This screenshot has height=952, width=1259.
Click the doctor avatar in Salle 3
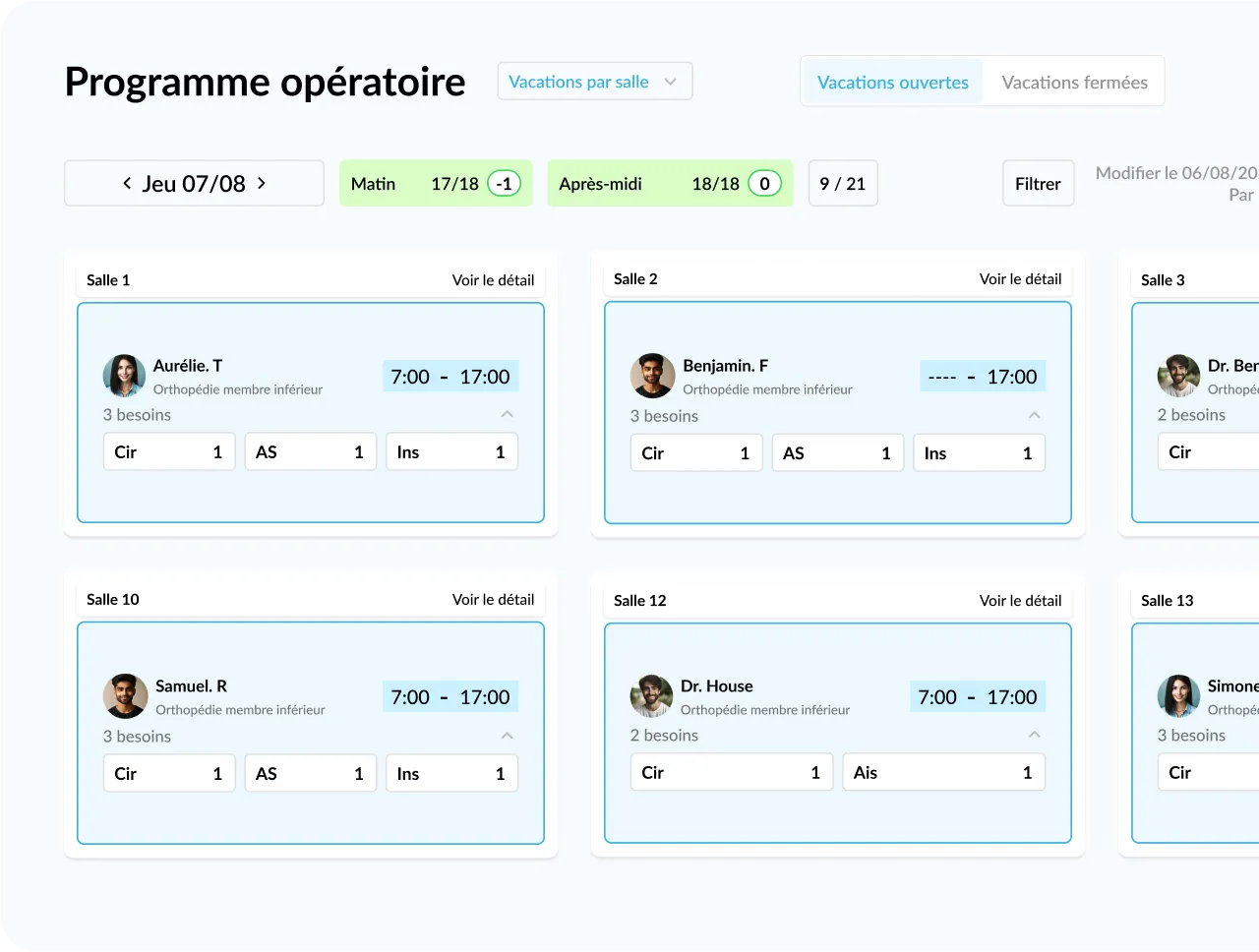point(1178,376)
